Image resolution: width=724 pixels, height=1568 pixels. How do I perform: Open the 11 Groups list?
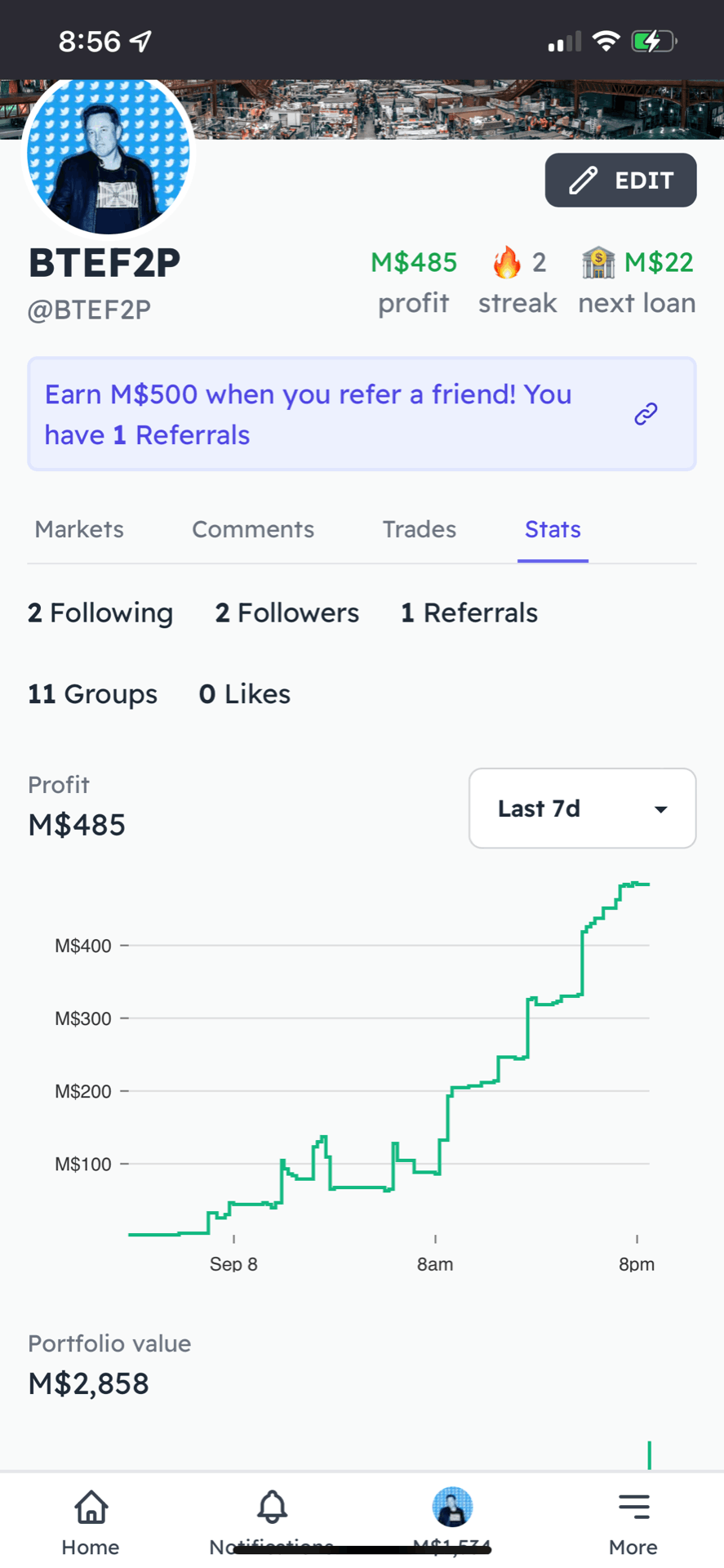pos(92,694)
